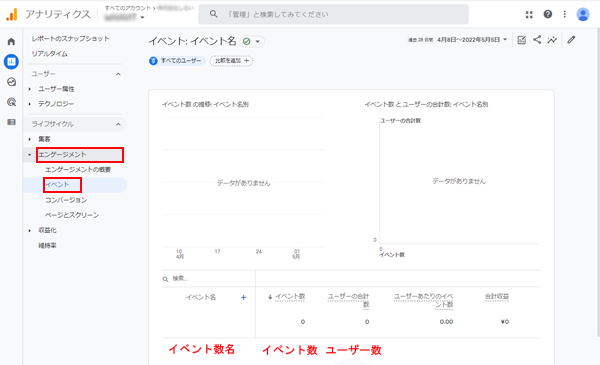The height and width of the screenshot is (365, 600).
Task: Open the Home icon in left rail
Action: 11,41
